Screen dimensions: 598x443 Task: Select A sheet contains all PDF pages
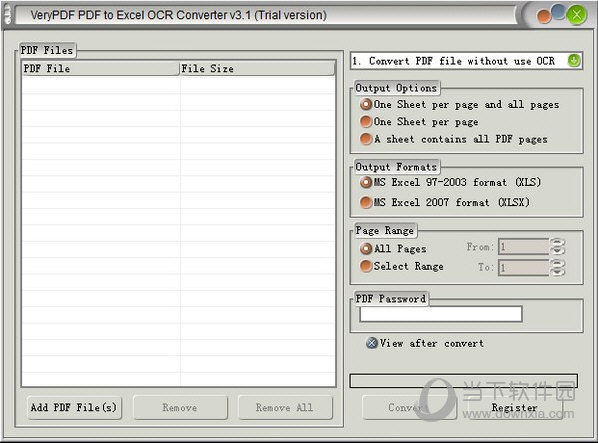[x=453, y=139]
